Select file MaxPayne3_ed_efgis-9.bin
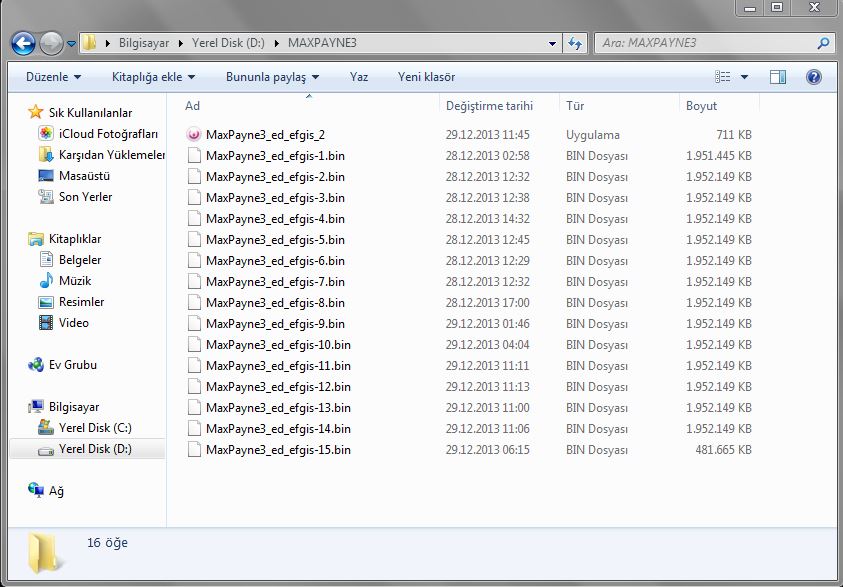Viewport: 843px width, 587px height. 275,324
